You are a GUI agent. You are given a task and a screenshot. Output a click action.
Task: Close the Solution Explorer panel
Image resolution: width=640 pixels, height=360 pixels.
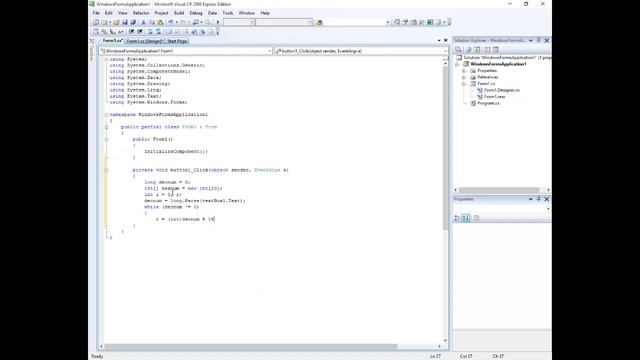[547, 40]
